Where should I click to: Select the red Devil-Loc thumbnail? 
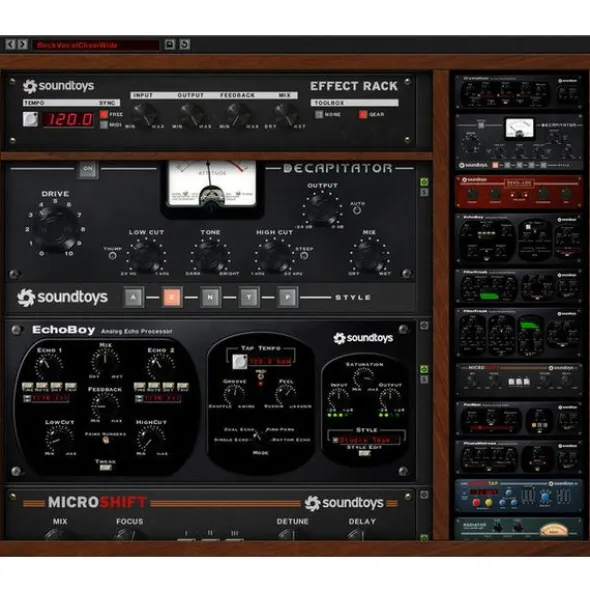click(519, 191)
